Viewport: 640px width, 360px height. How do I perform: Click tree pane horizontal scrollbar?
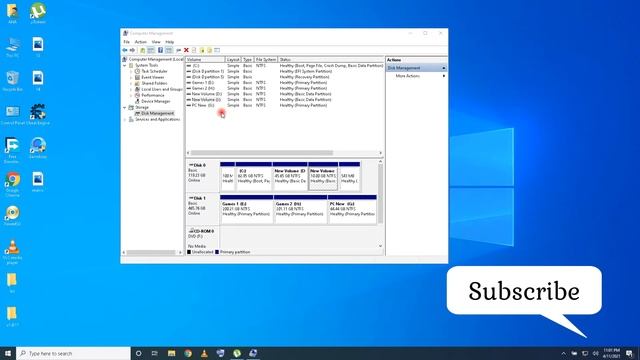click(x=151, y=253)
